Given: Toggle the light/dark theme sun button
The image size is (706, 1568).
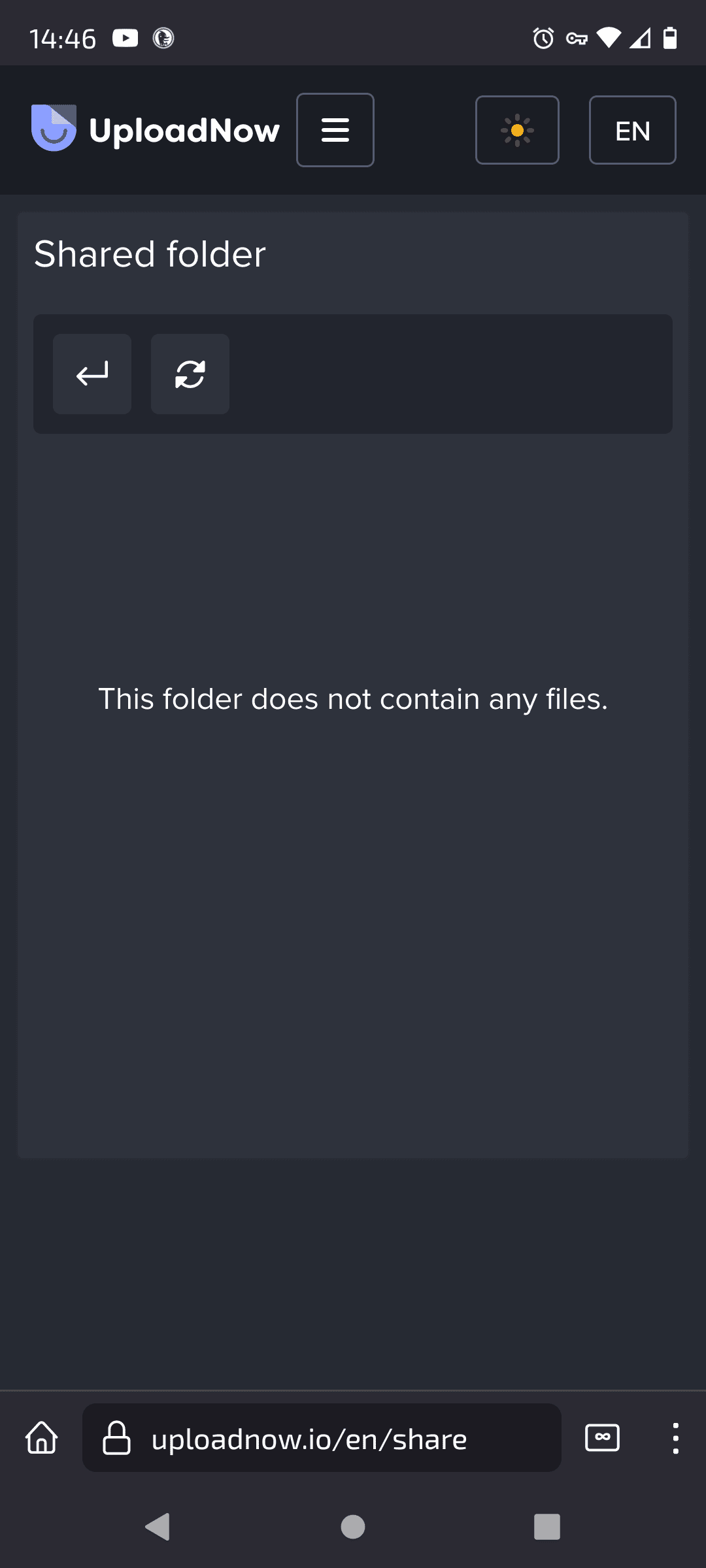Looking at the screenshot, I should [x=517, y=130].
